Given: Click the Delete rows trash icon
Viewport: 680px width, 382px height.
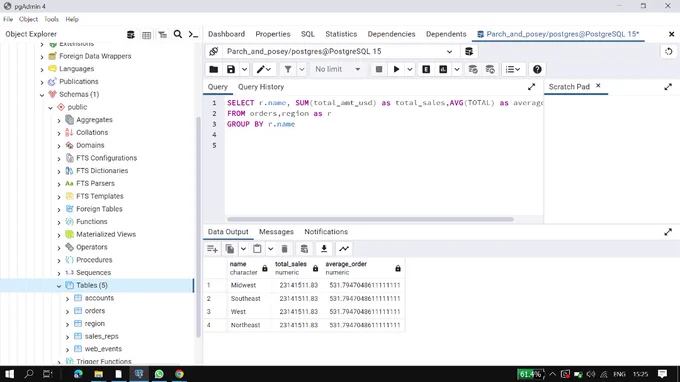Looking at the screenshot, I should (x=284, y=249).
